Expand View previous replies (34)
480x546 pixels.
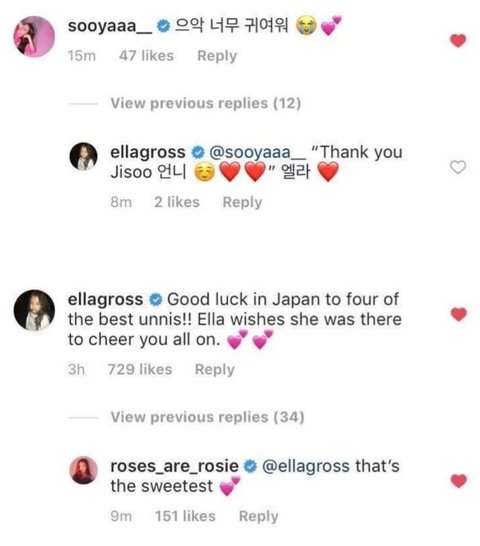(x=207, y=417)
